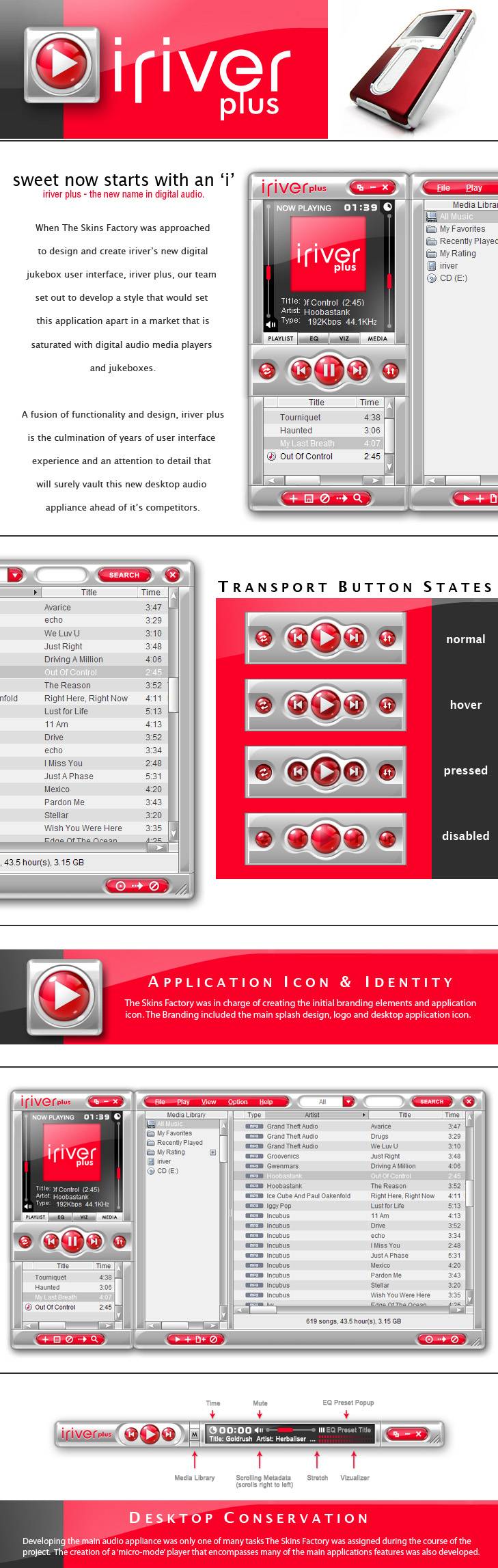
Task: Click the EQ Preset Title popup icon in the micro player
Action: [x=322, y=1429]
